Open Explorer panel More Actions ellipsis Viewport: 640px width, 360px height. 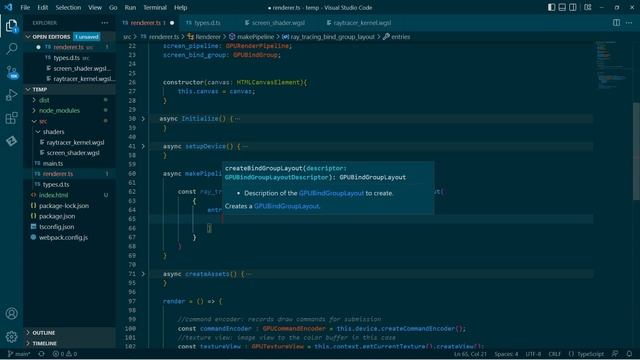[x=105, y=23]
